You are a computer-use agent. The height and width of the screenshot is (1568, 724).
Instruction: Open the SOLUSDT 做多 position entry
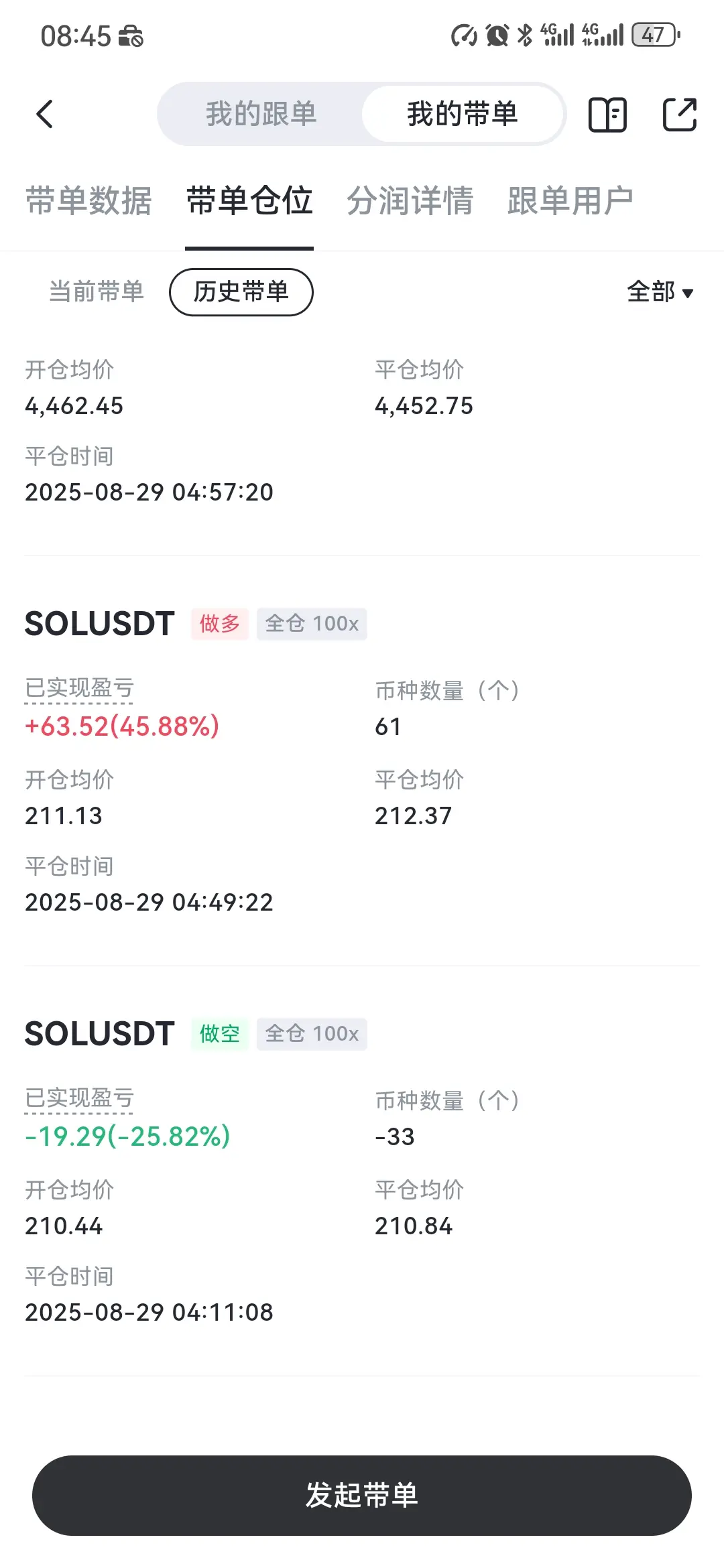[362, 761]
